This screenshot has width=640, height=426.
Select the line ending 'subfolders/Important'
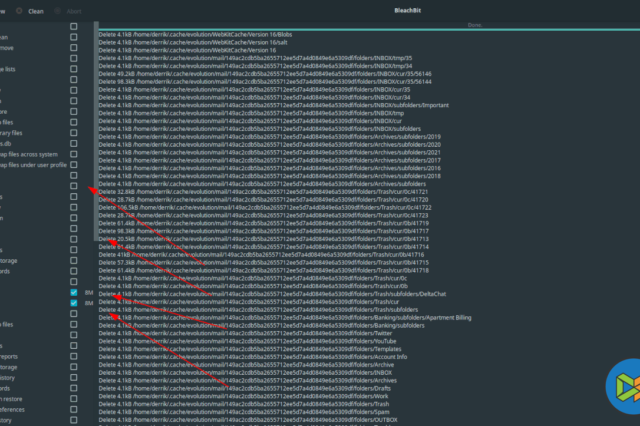point(273,105)
